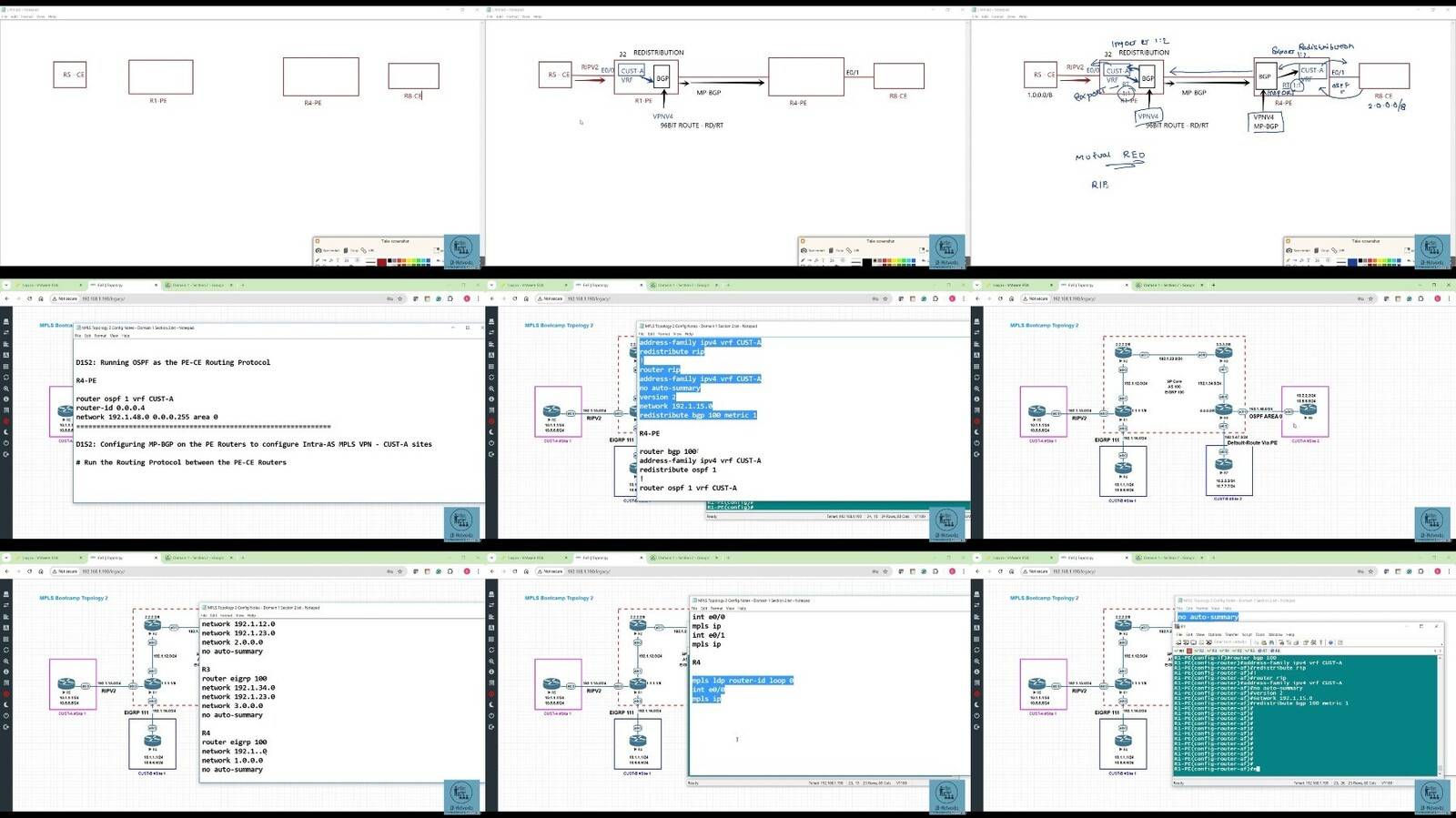Image resolution: width=1456 pixels, height=818 pixels.
Task: Click router R2 icon in OSPF AREA 0 topology frame
Action: click(1123, 353)
